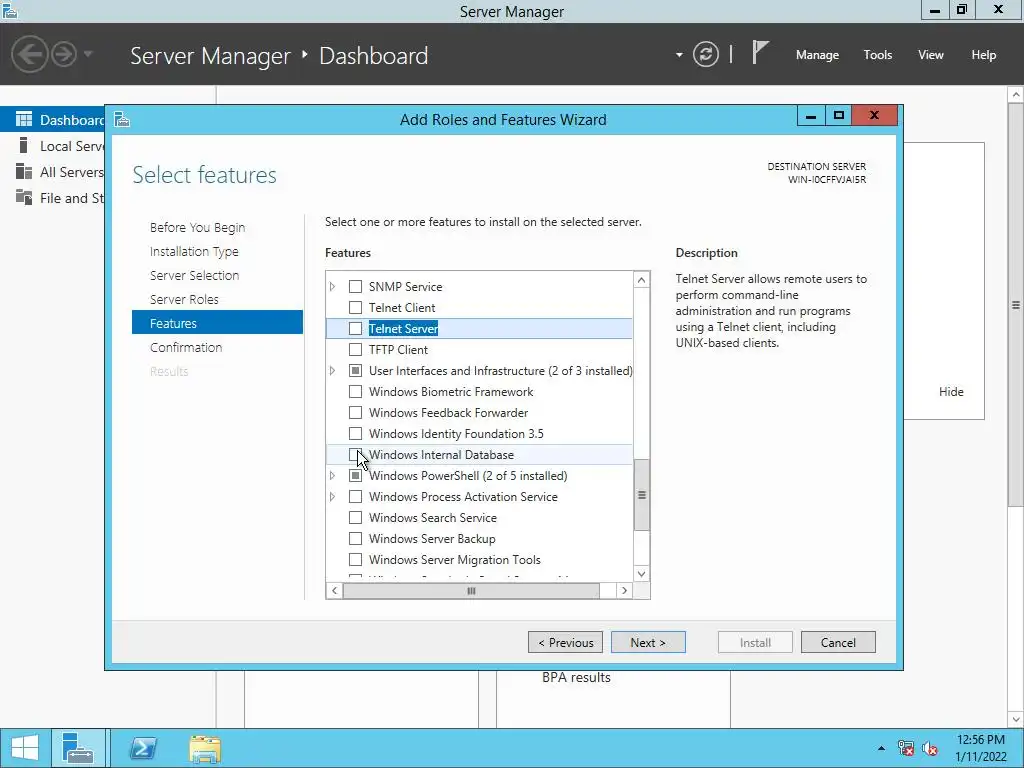1024x768 pixels.
Task: Open the taskbar clock and date
Action: [980, 748]
